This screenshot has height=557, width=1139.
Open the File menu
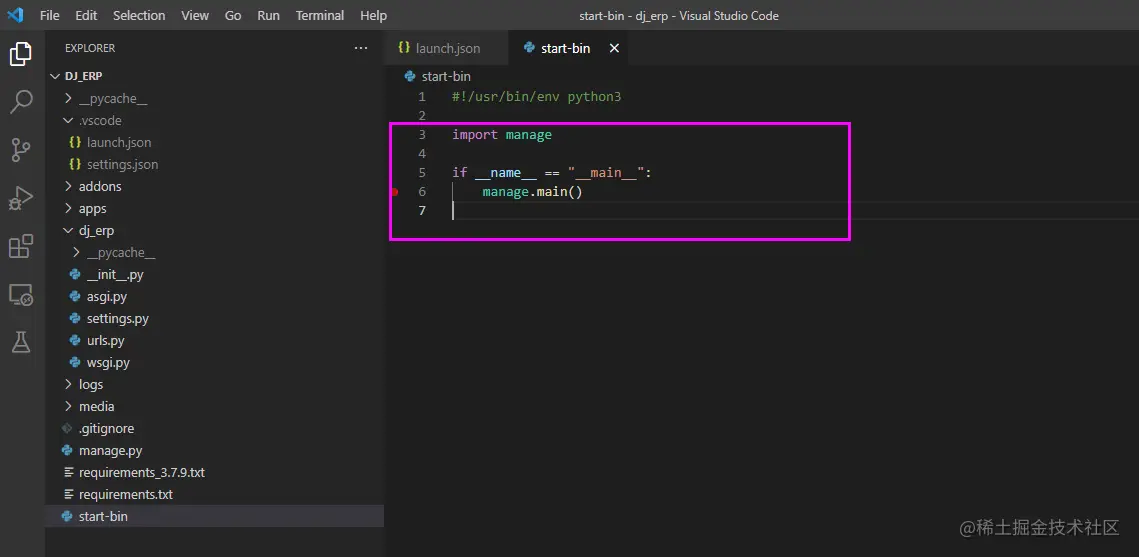(x=50, y=15)
